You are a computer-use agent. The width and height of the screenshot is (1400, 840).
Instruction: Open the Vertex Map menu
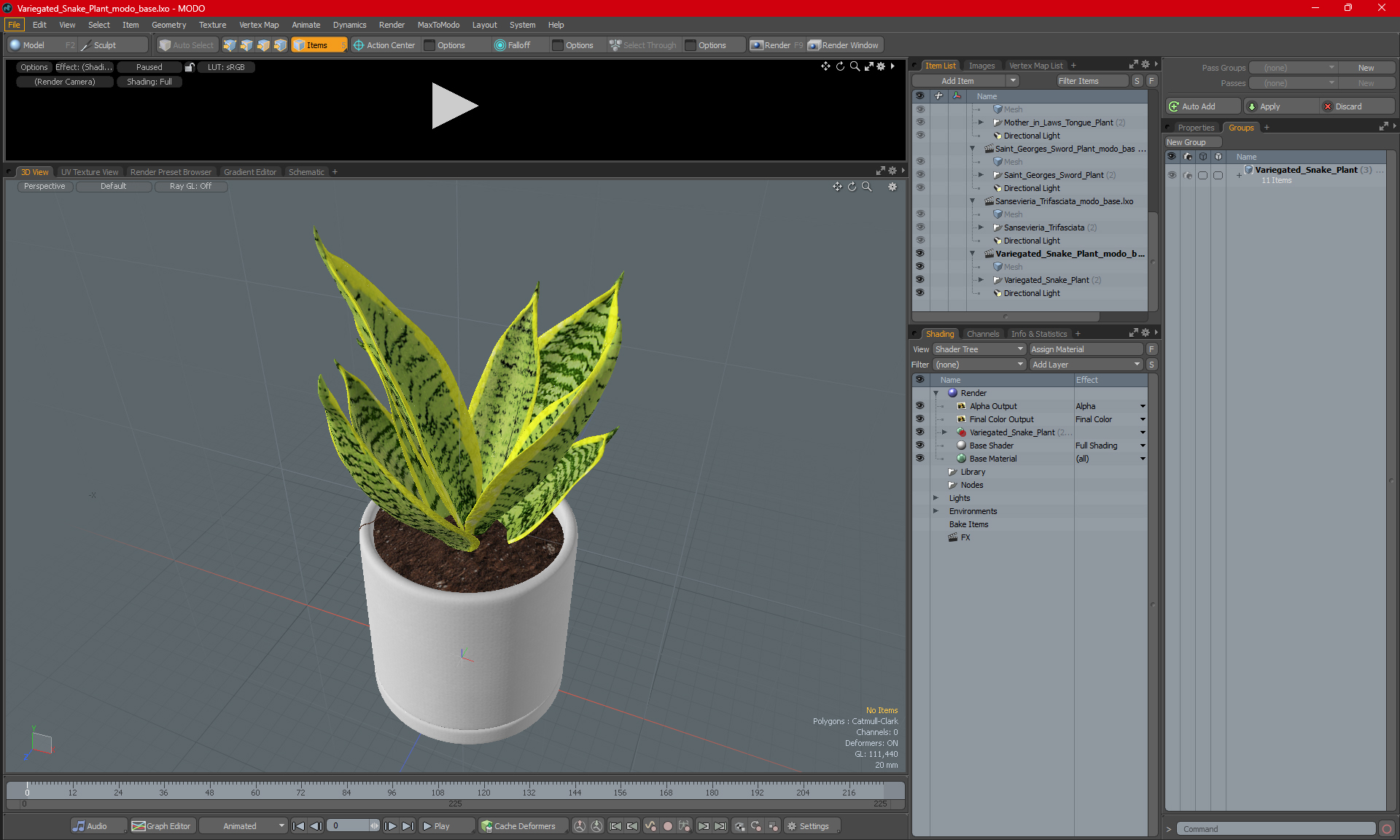click(259, 25)
